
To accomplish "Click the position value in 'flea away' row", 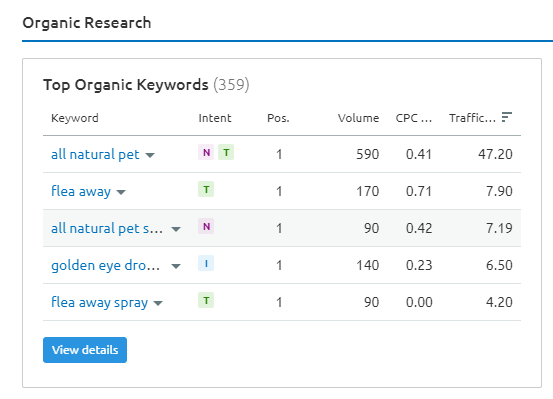I will click(279, 191).
